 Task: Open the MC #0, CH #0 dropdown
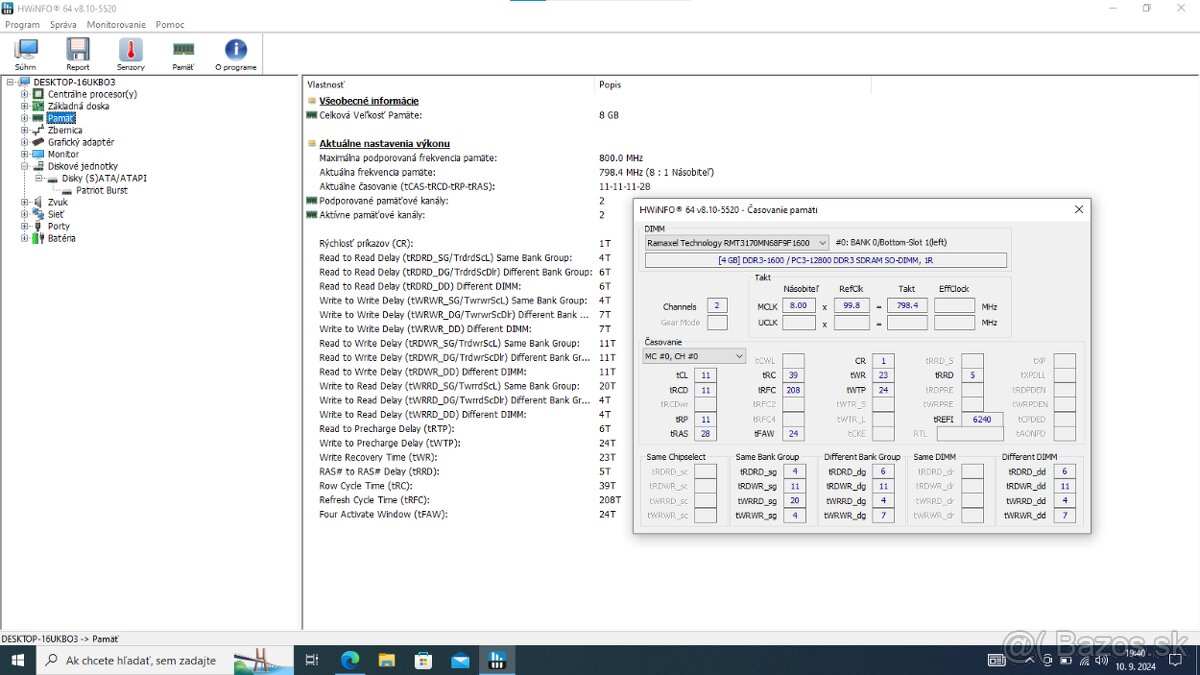[693, 355]
